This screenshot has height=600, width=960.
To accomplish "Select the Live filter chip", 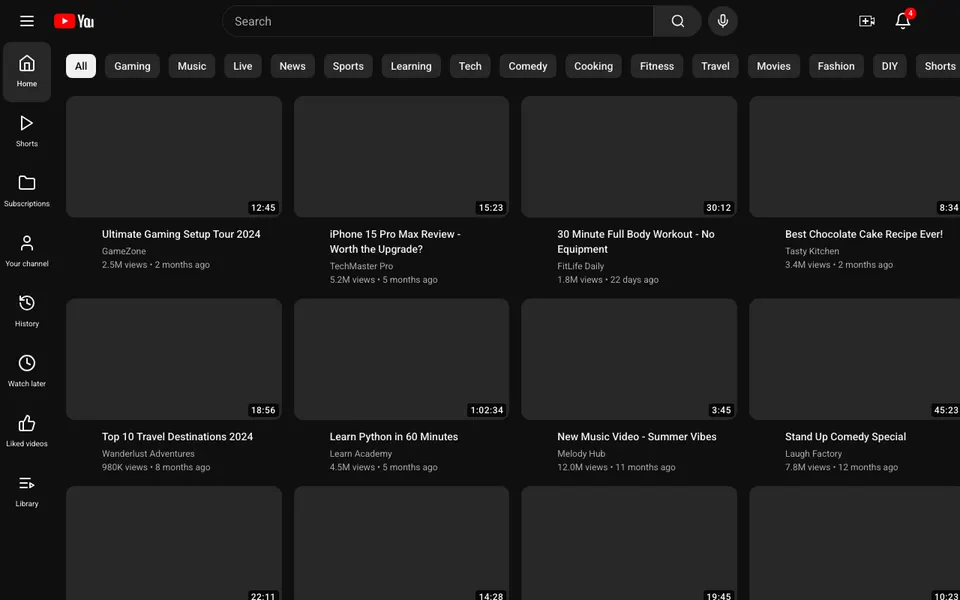I will pyautogui.click(x=242, y=66).
